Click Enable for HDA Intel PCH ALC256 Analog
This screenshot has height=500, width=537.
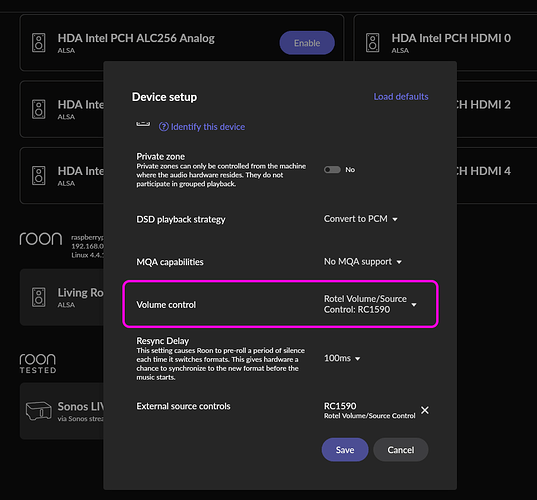pyautogui.click(x=307, y=43)
